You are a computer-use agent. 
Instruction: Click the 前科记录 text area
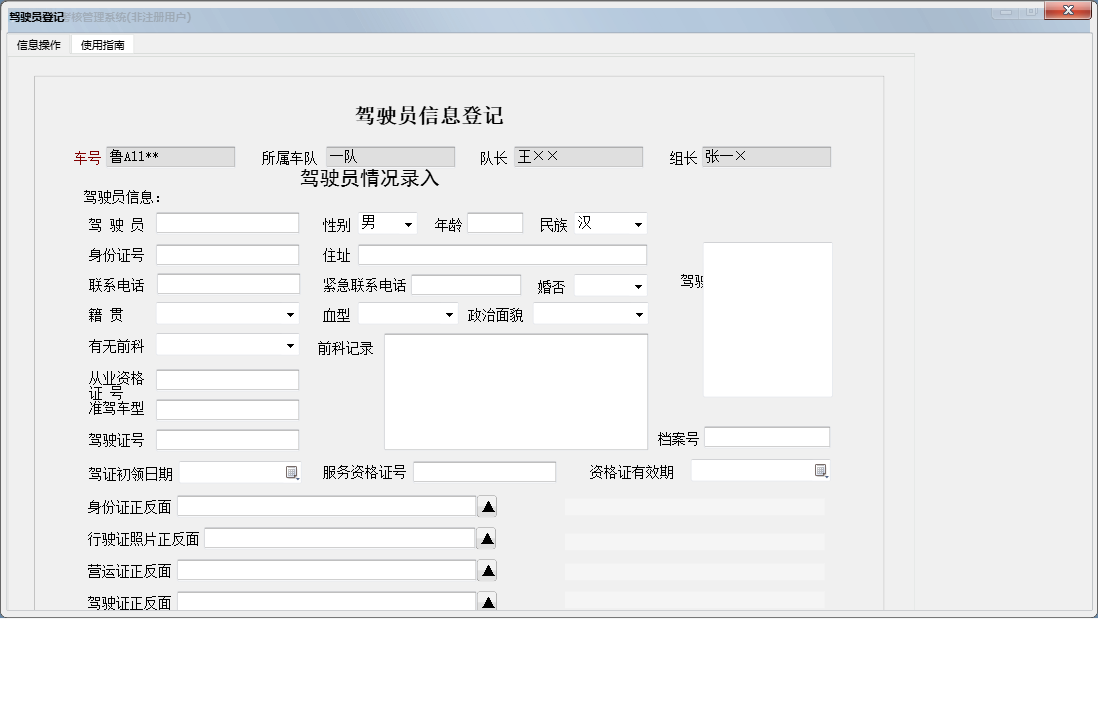click(x=515, y=390)
